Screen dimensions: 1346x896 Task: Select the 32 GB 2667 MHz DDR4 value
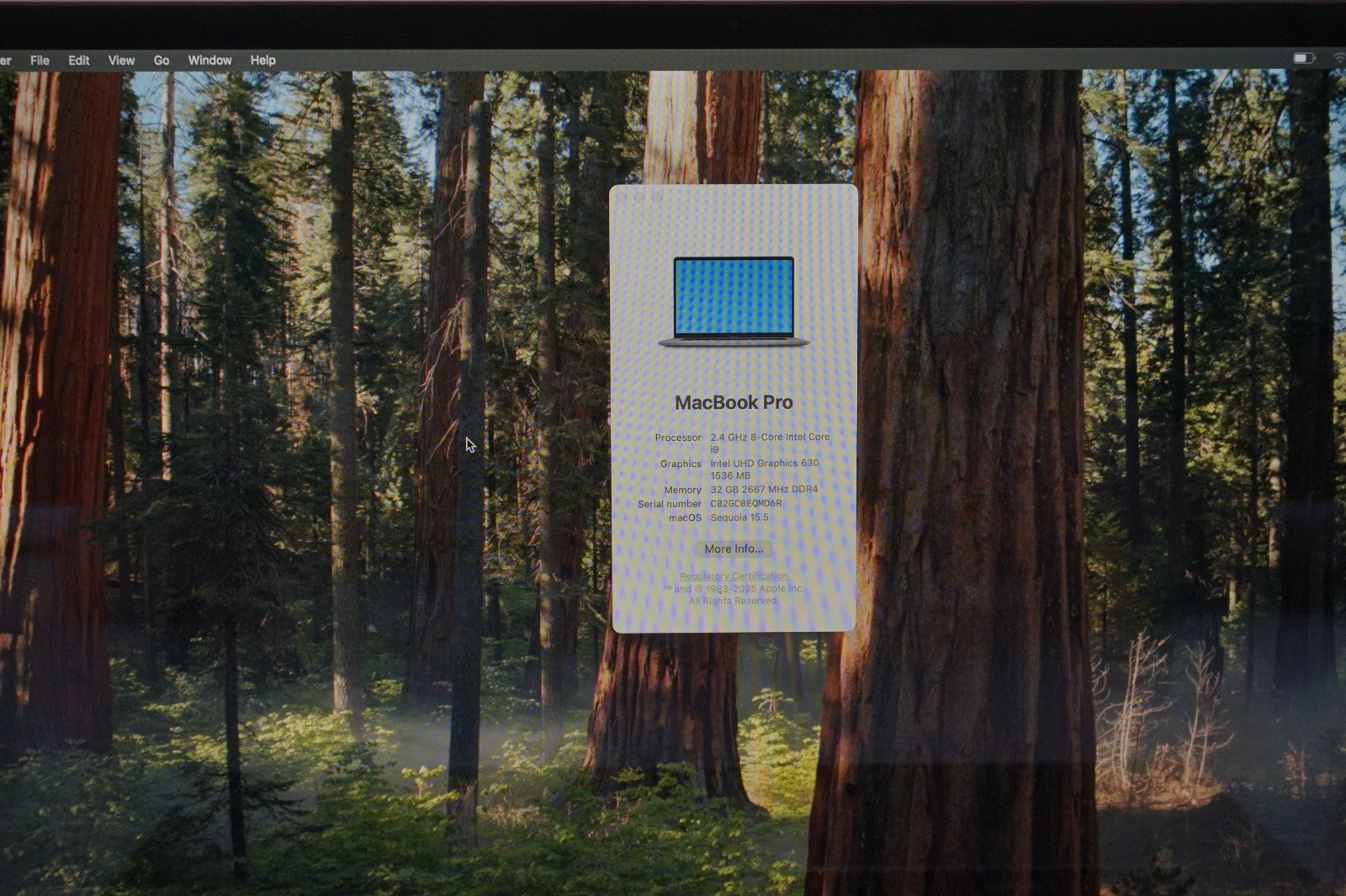coord(764,490)
